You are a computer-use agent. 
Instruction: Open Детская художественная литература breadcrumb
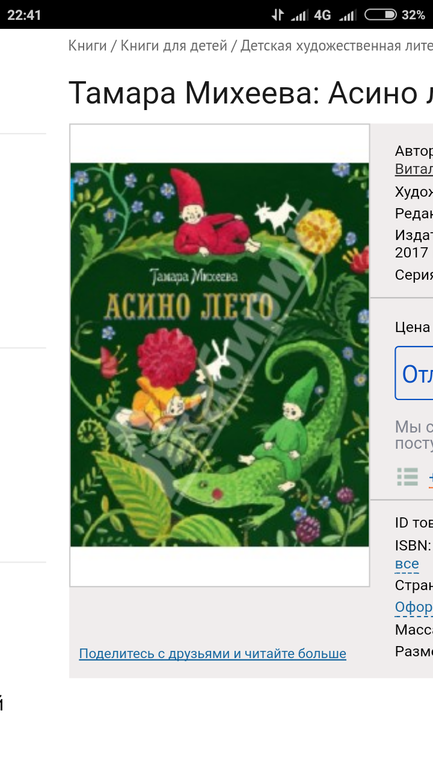(336, 46)
